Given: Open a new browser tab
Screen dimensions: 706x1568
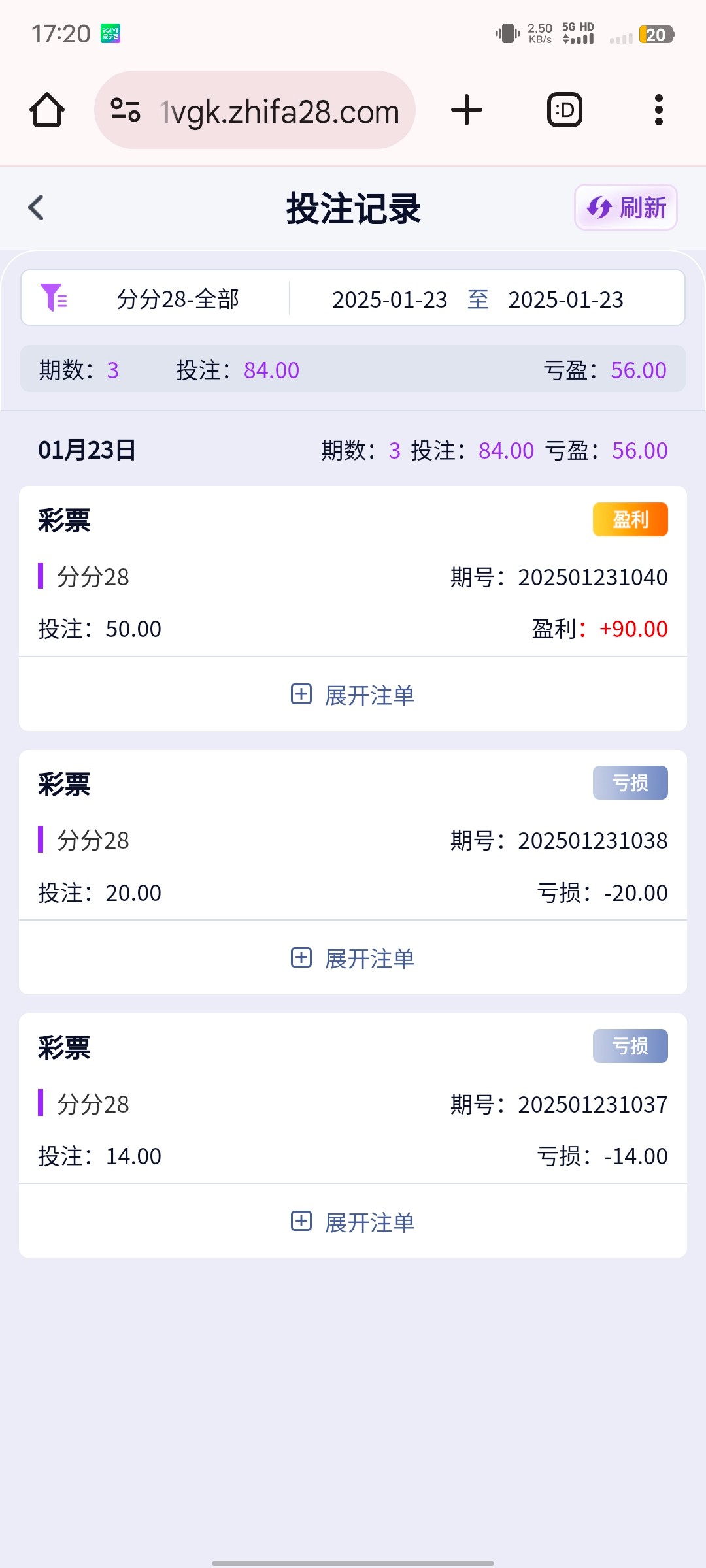Looking at the screenshot, I should 467,110.
